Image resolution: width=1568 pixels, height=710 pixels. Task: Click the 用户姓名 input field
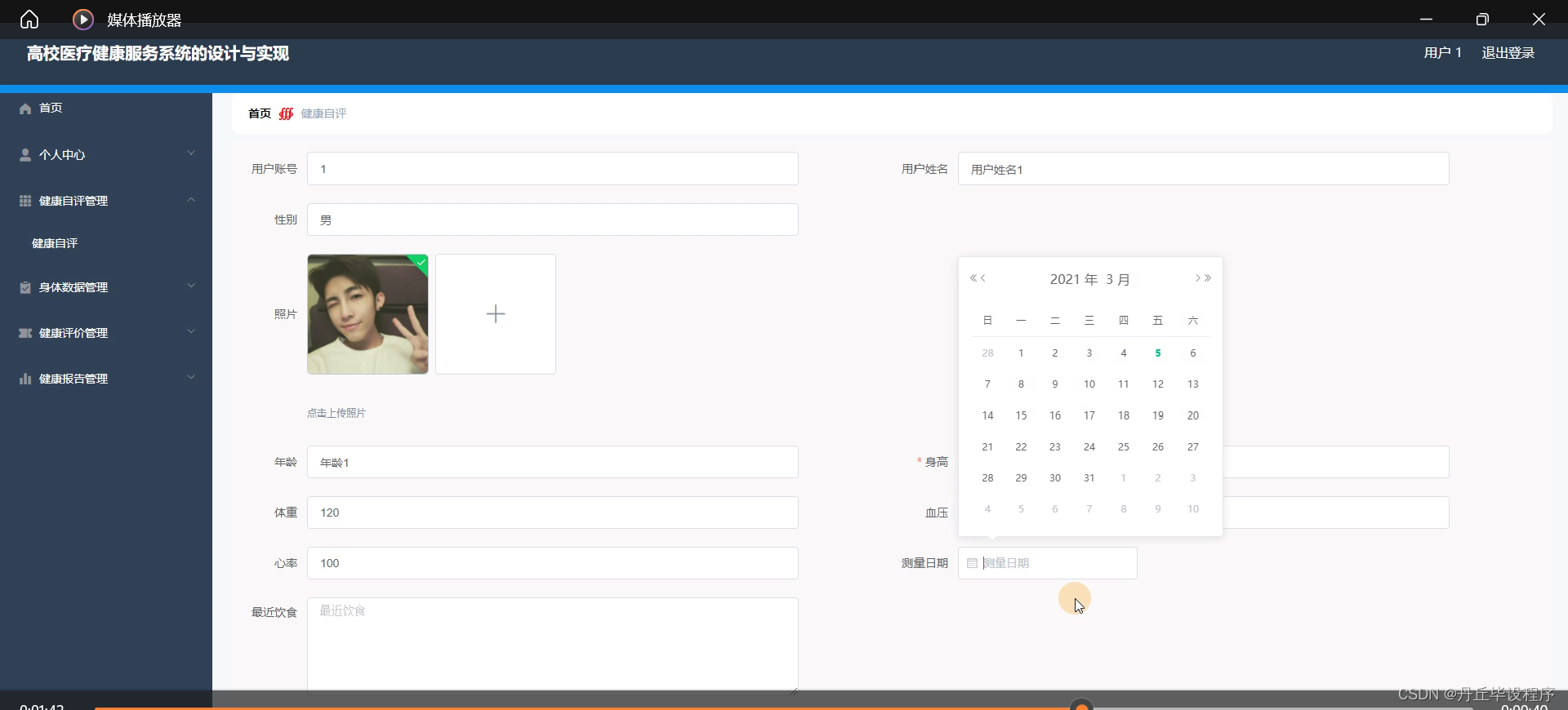tap(1204, 169)
